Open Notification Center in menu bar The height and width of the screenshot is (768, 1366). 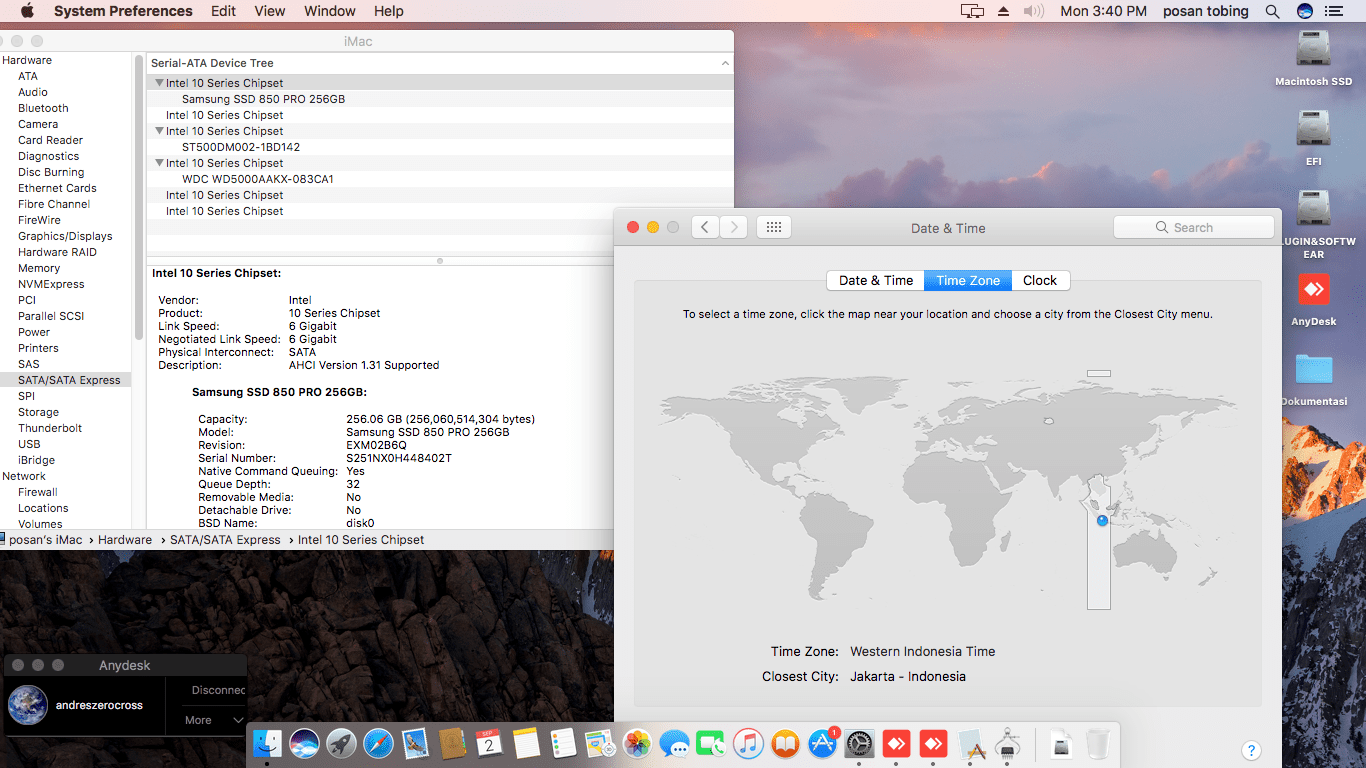coord(1333,11)
